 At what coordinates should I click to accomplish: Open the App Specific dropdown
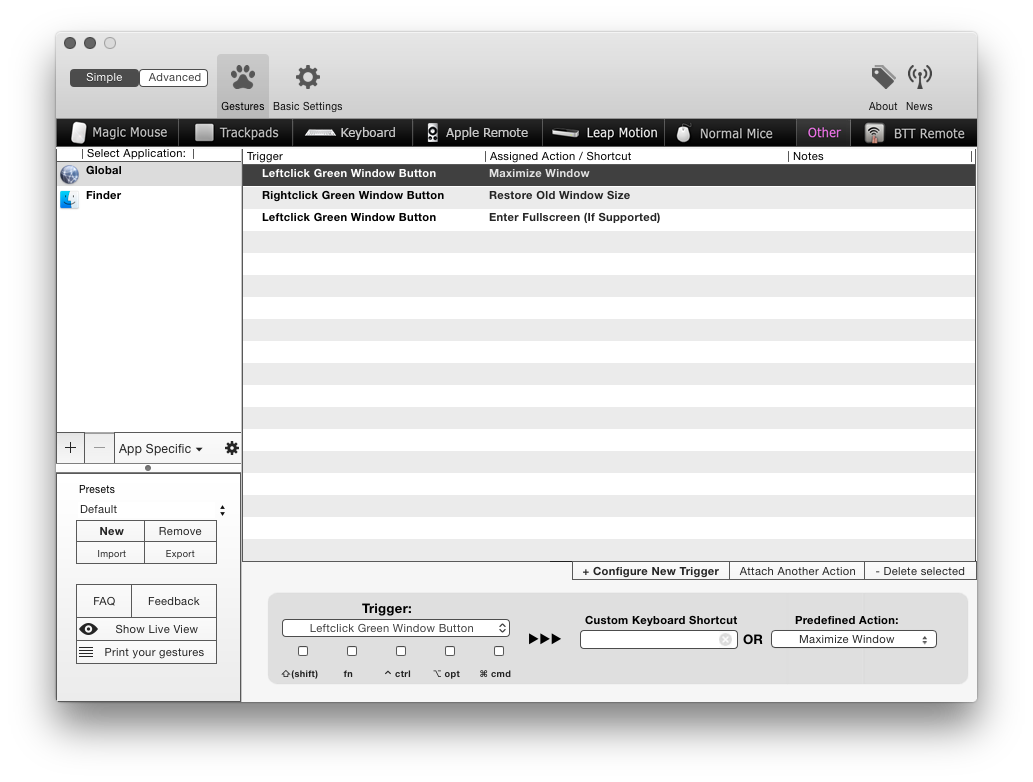(161, 449)
